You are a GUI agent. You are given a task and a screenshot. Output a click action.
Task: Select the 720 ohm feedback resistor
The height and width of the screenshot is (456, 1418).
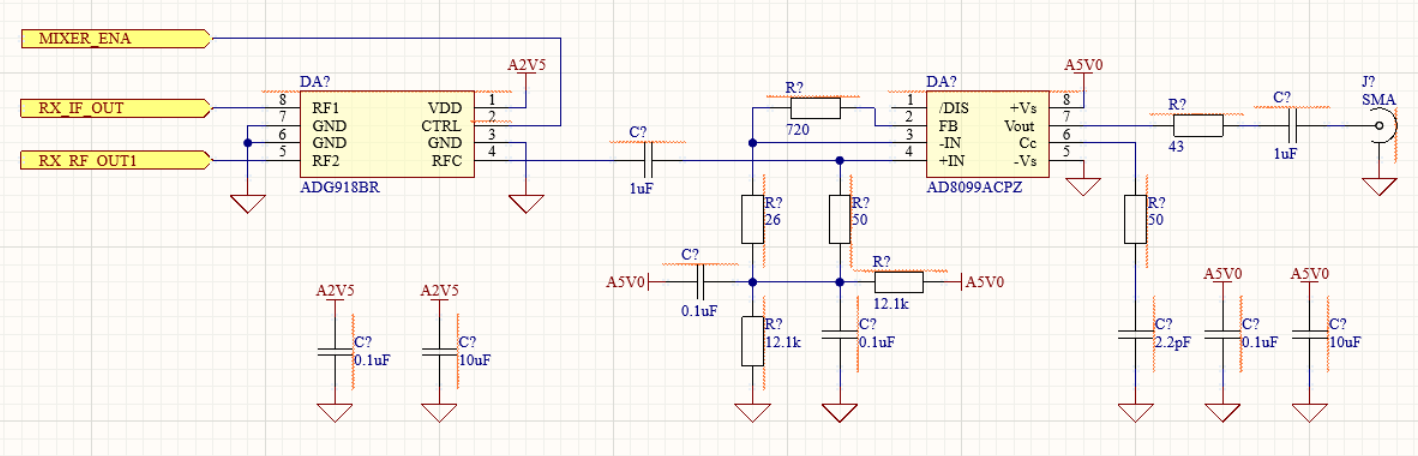(x=815, y=108)
